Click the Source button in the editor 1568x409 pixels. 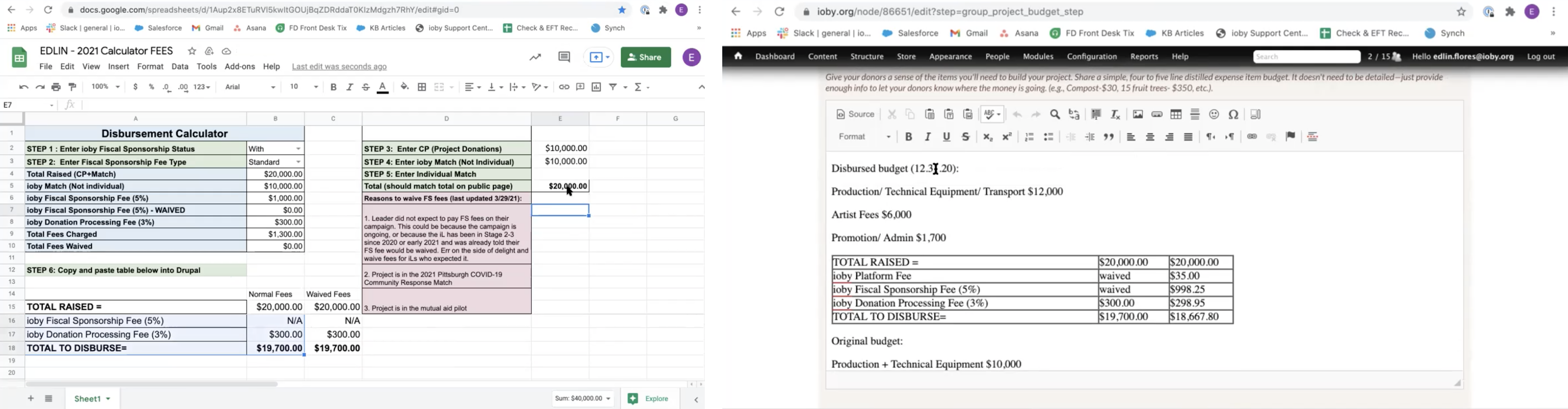pos(855,114)
